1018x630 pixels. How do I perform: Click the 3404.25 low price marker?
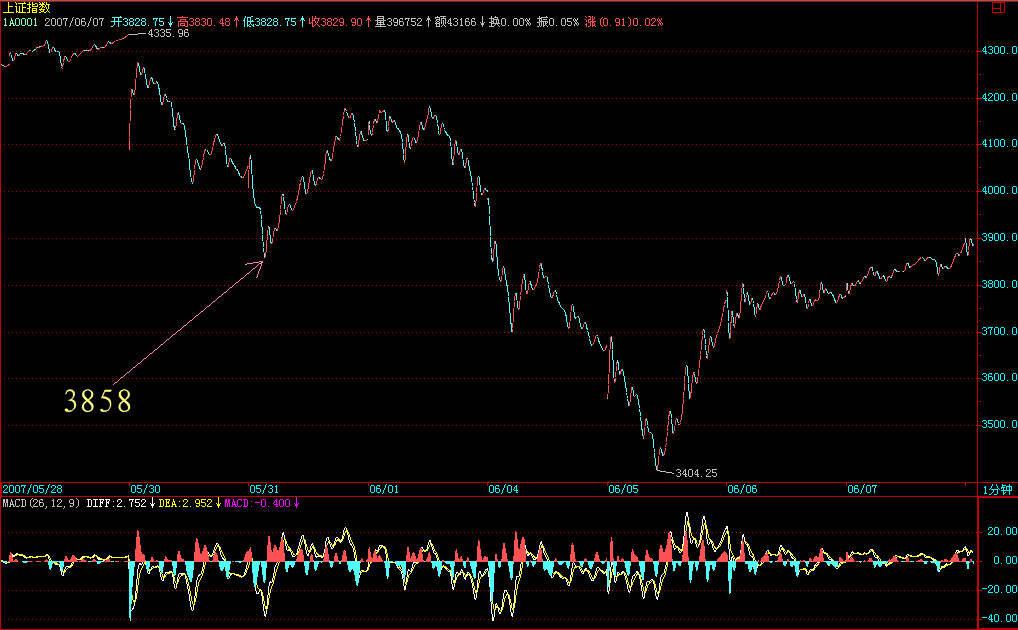point(696,471)
